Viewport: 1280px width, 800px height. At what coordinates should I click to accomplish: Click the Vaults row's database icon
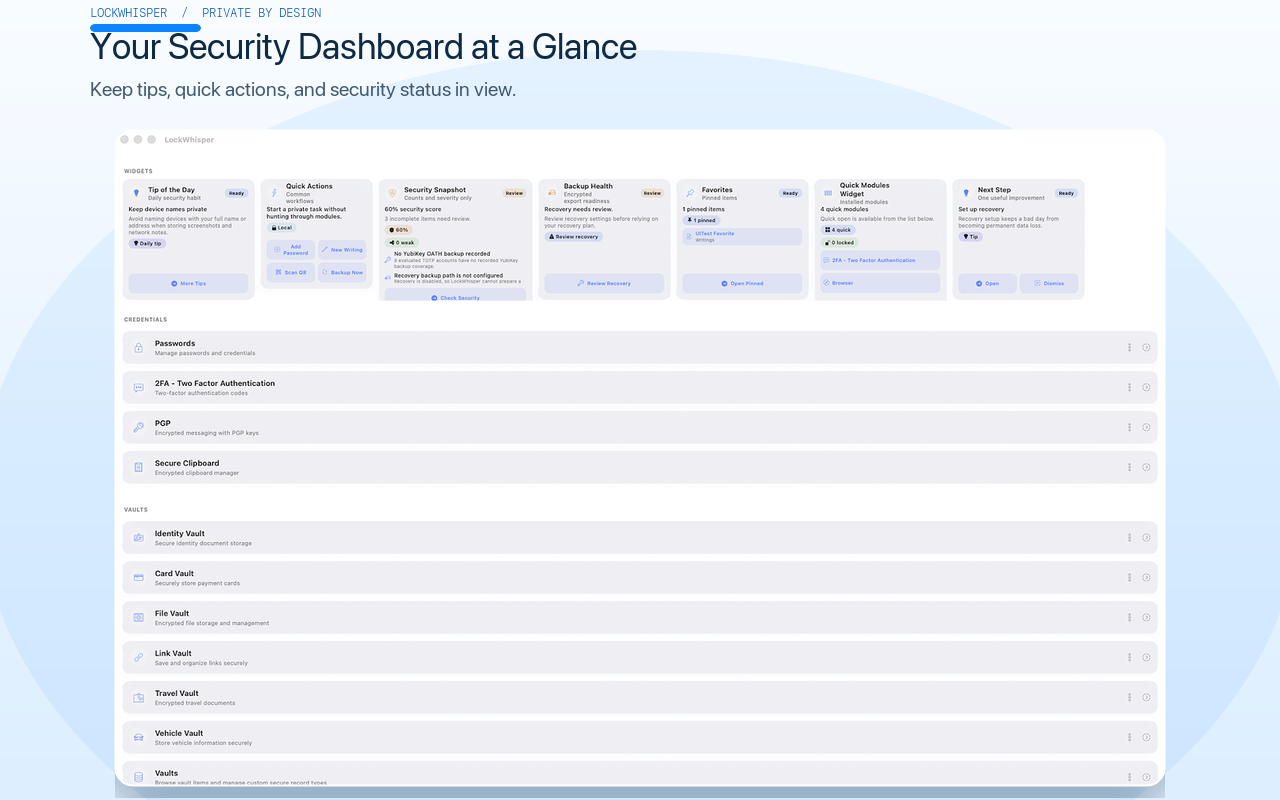pos(138,777)
